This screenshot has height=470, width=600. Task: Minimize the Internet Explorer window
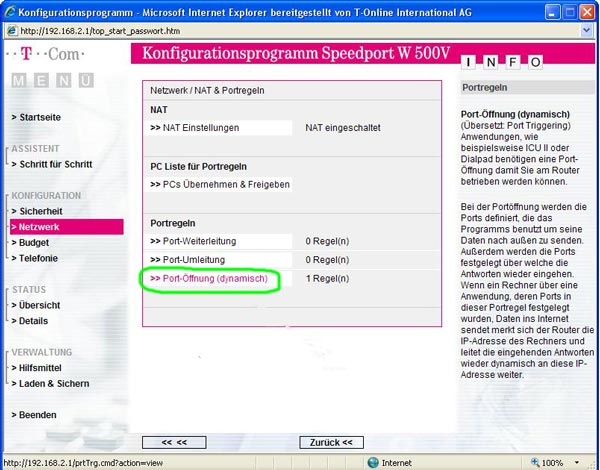[x=552, y=12]
